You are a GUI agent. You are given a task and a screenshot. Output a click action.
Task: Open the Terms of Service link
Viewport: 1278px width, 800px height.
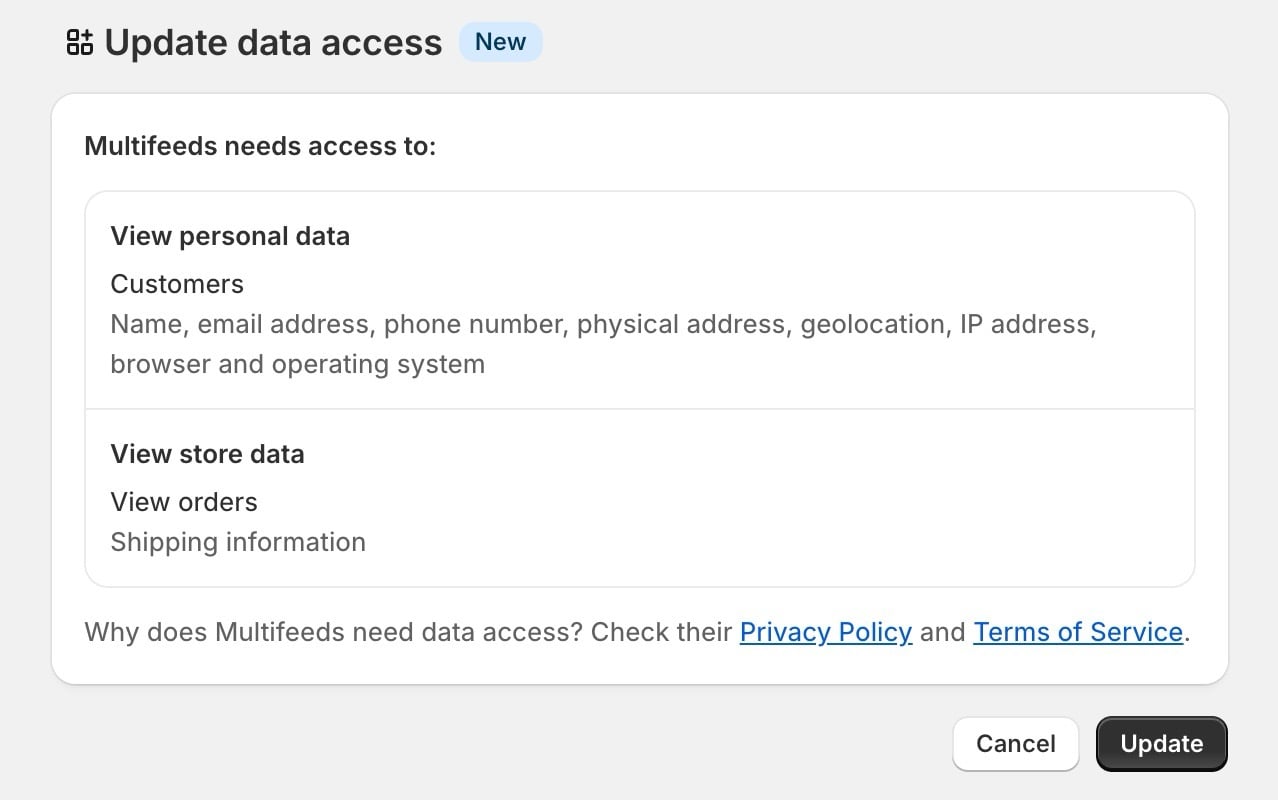click(1078, 632)
